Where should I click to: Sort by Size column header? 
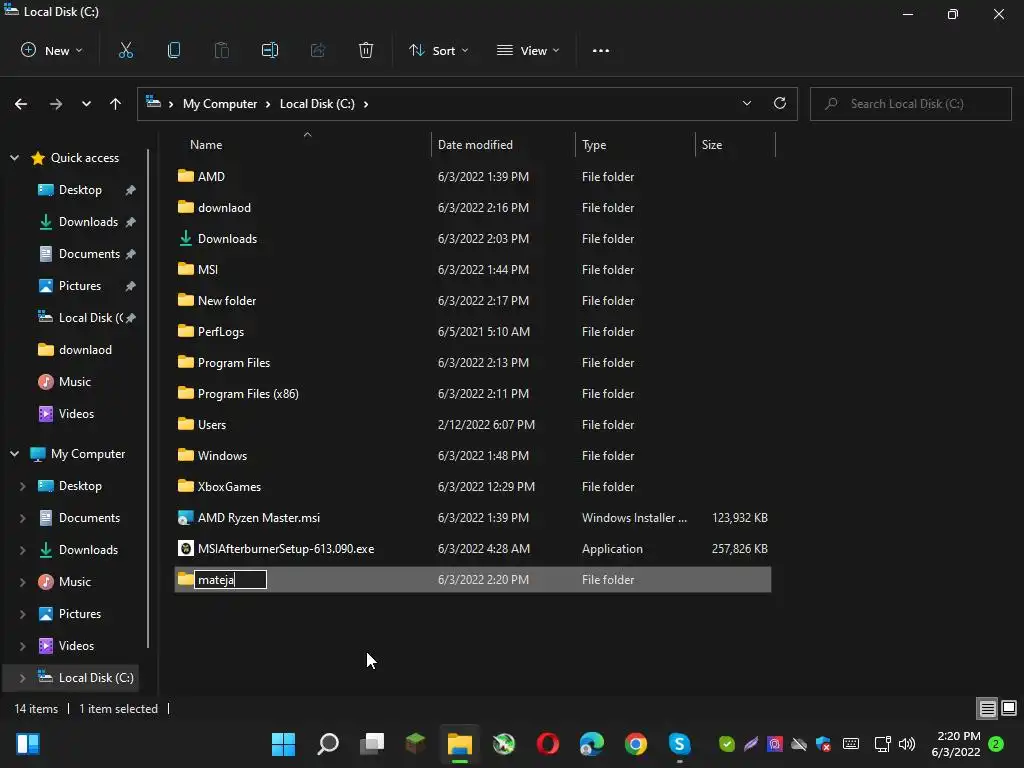click(x=712, y=145)
